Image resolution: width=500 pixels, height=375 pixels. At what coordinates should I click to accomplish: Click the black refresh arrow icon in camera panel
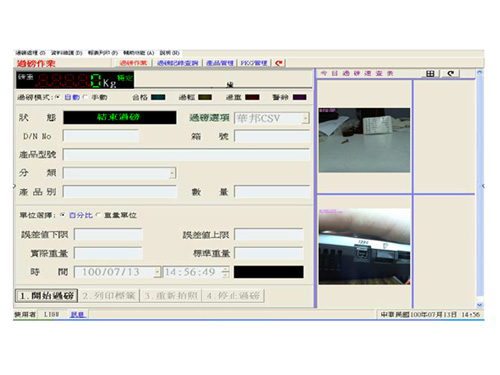(451, 74)
